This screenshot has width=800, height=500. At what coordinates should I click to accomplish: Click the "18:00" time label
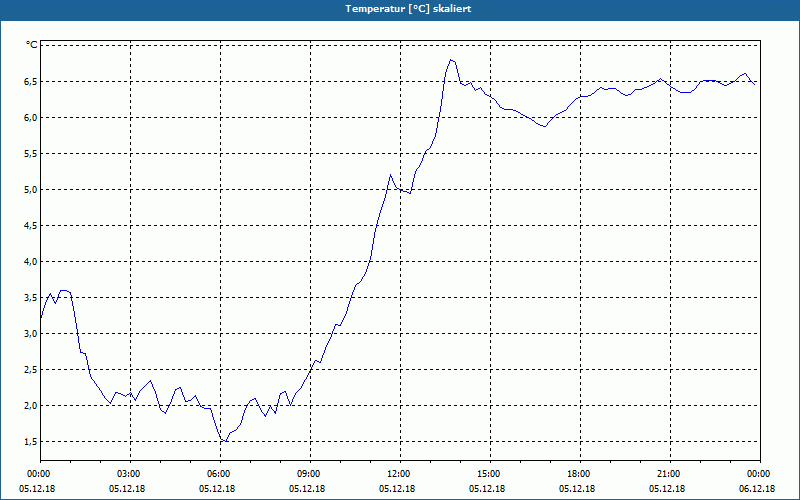(578, 474)
